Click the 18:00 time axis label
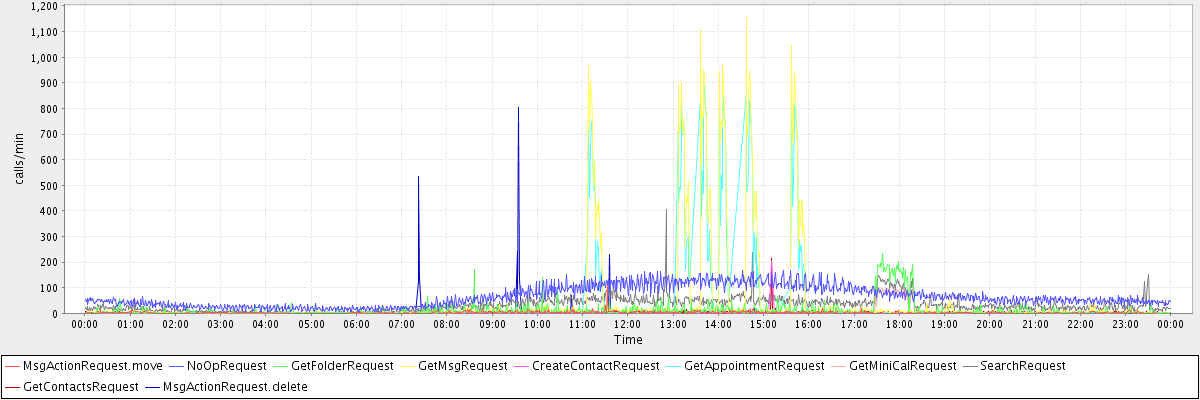The width and height of the screenshot is (1200, 400). (x=899, y=324)
